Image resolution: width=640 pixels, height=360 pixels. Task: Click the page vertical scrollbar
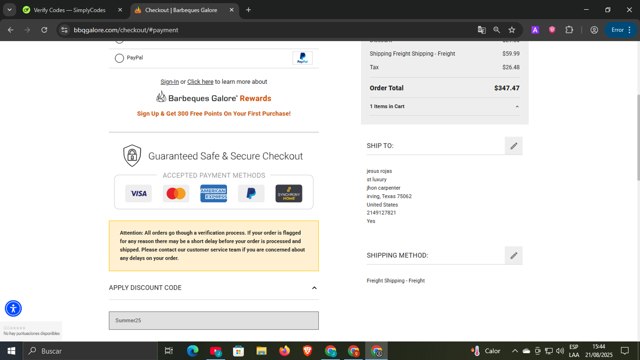click(637, 137)
